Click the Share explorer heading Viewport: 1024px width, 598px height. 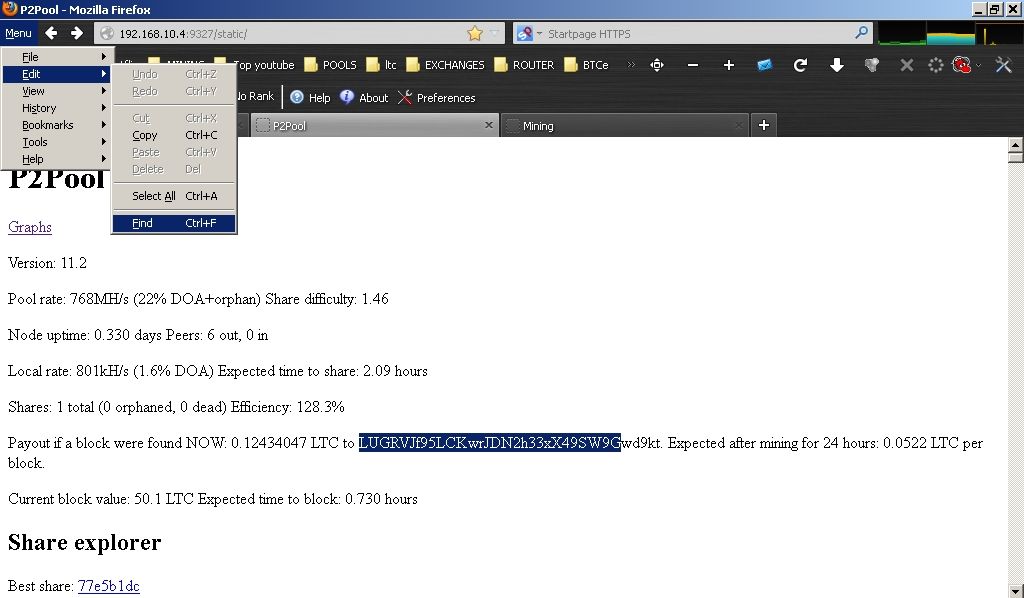(84, 543)
